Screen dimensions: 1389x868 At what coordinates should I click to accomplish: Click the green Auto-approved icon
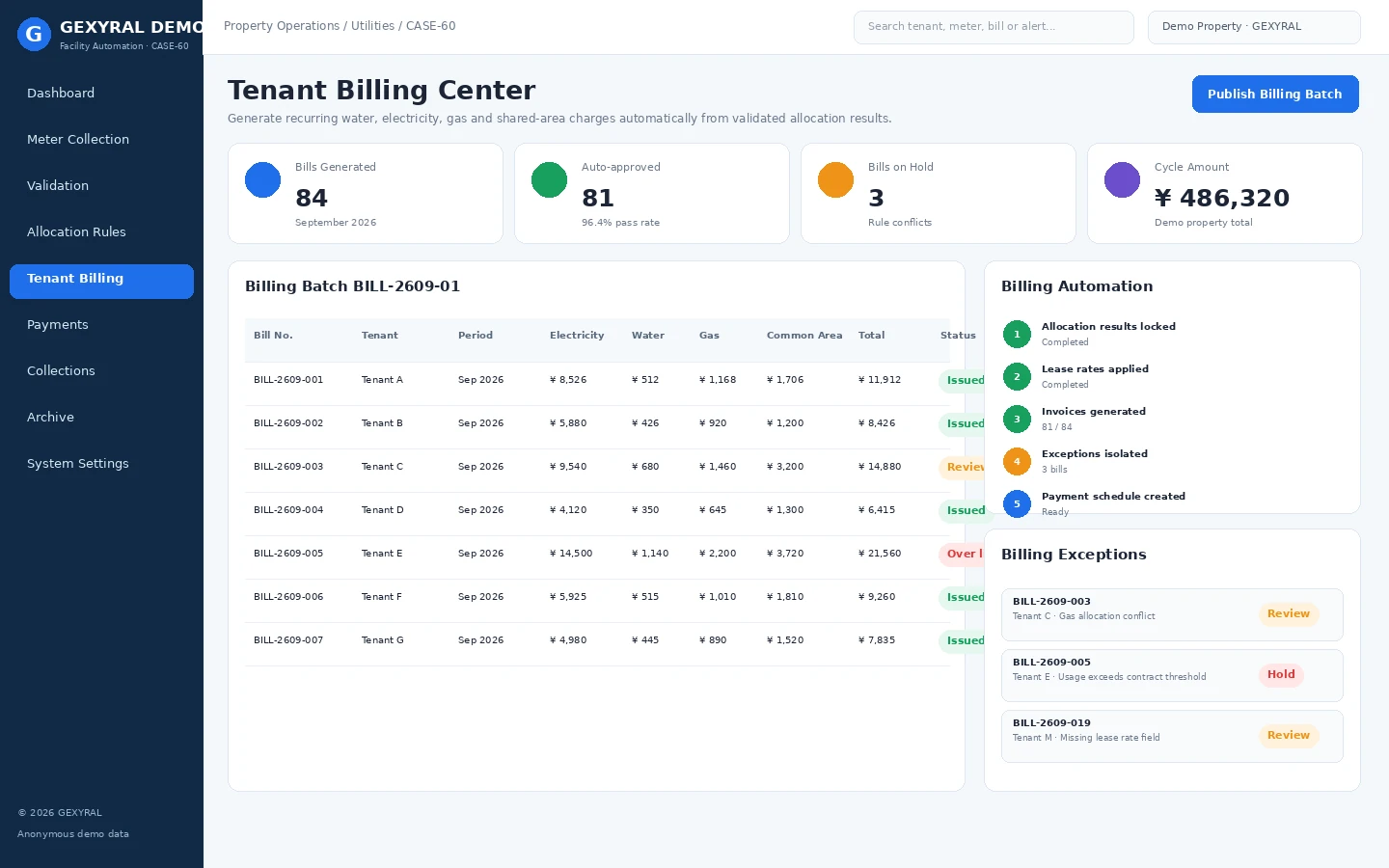click(549, 180)
